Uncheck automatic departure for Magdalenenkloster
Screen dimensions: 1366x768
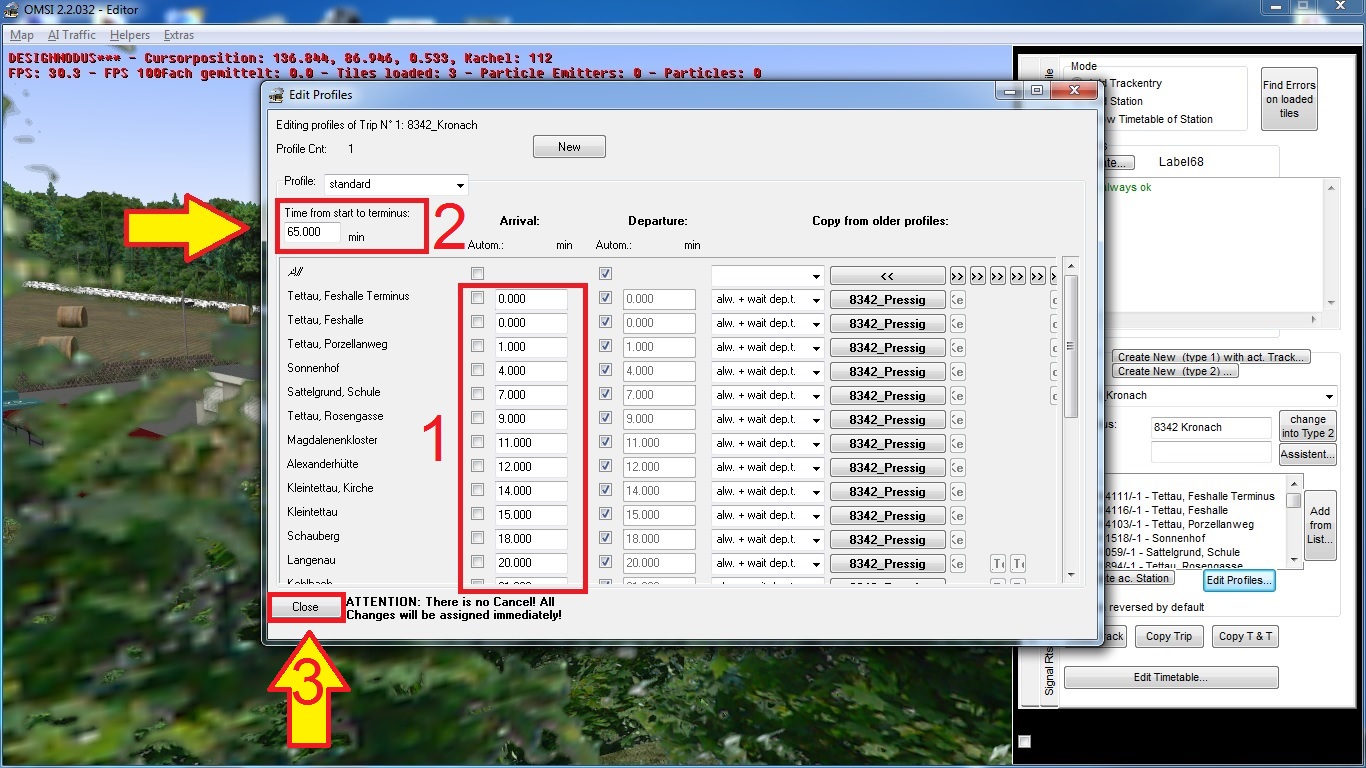605,442
